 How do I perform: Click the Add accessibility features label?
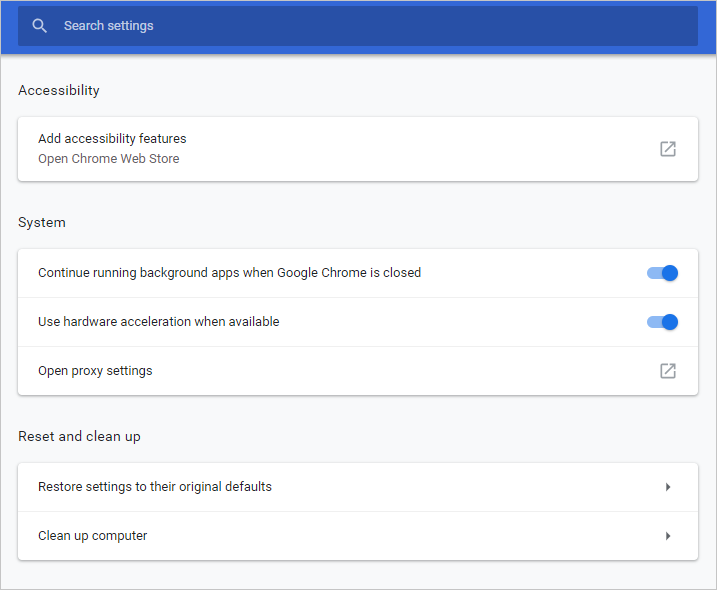point(112,139)
